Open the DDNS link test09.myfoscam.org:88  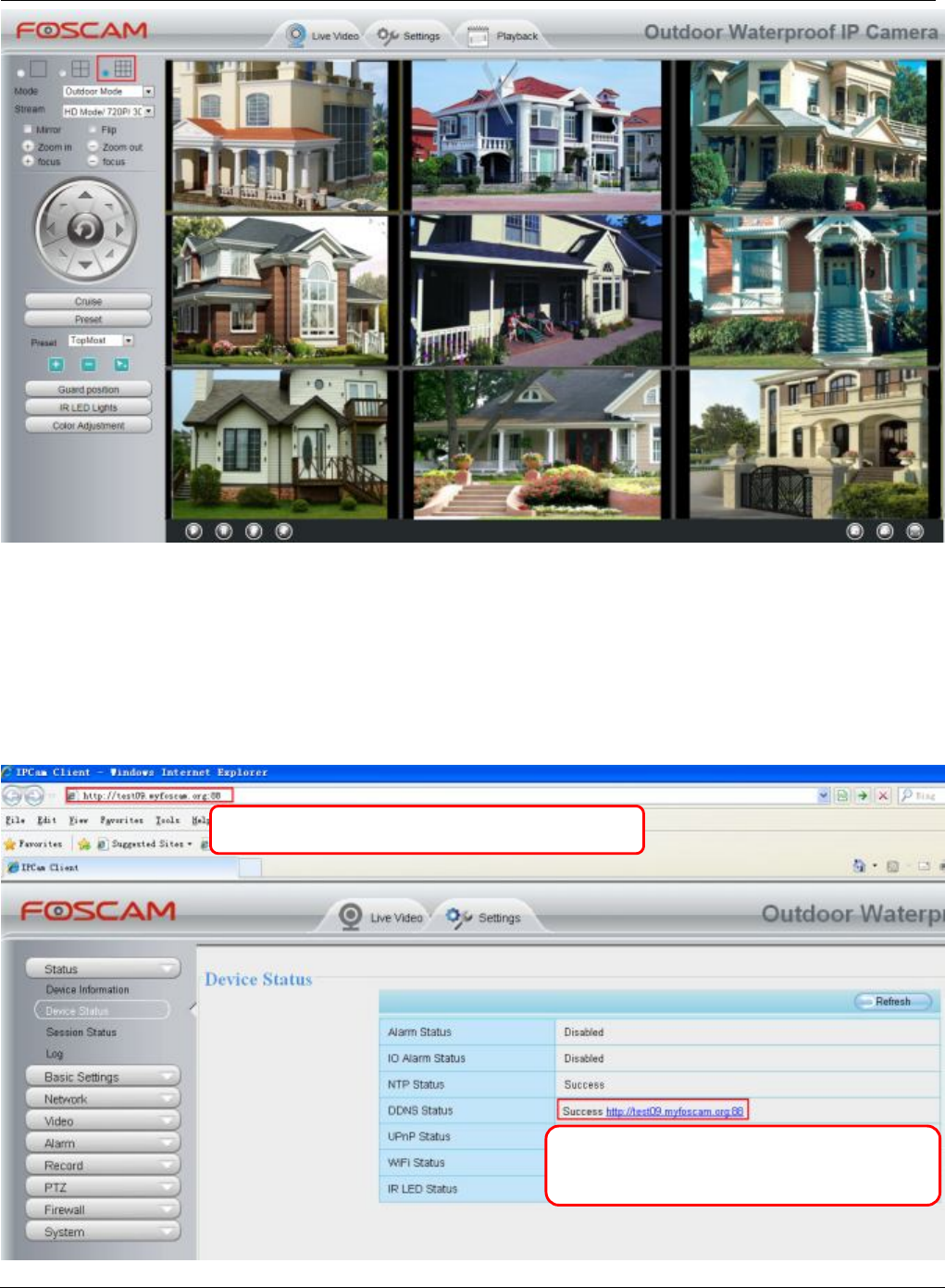[x=675, y=1111]
